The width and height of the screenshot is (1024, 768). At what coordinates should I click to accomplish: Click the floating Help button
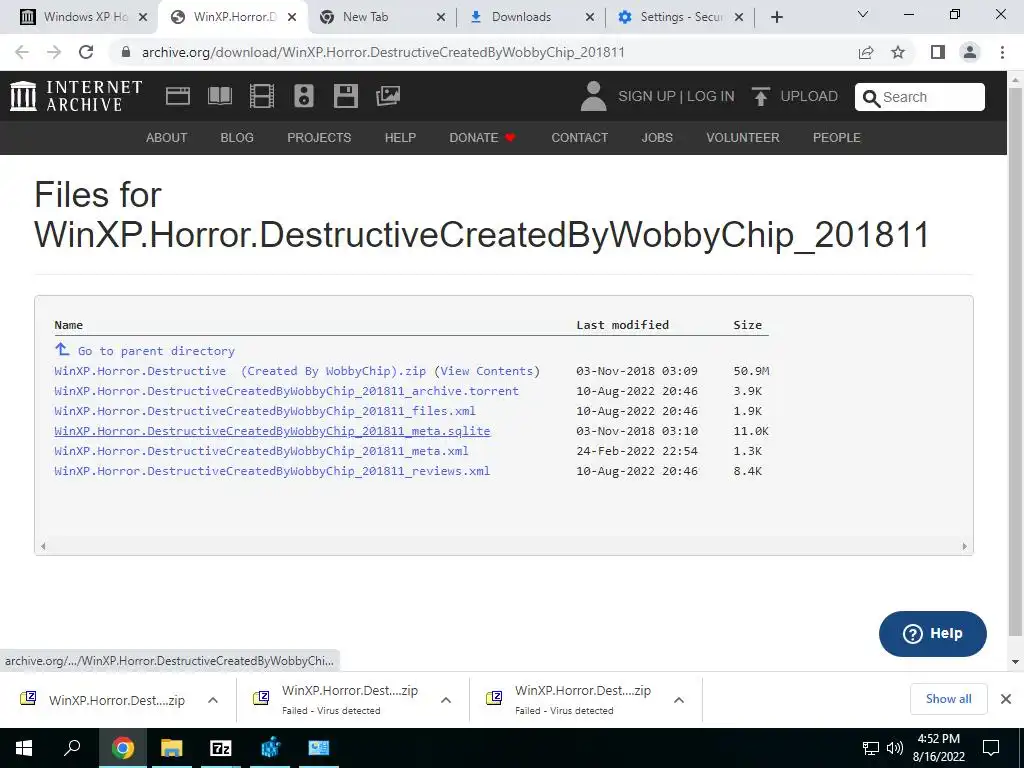coord(933,633)
